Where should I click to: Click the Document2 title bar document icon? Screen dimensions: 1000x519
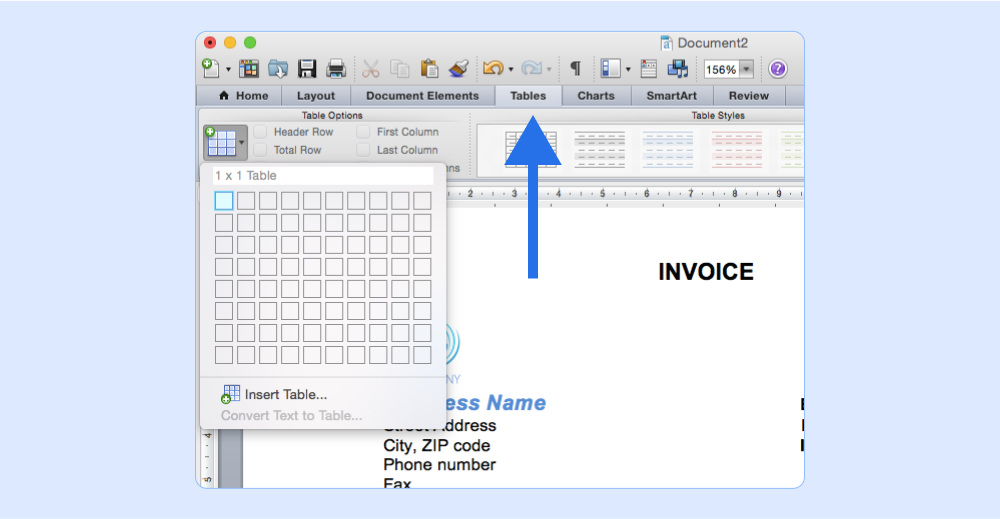point(666,43)
